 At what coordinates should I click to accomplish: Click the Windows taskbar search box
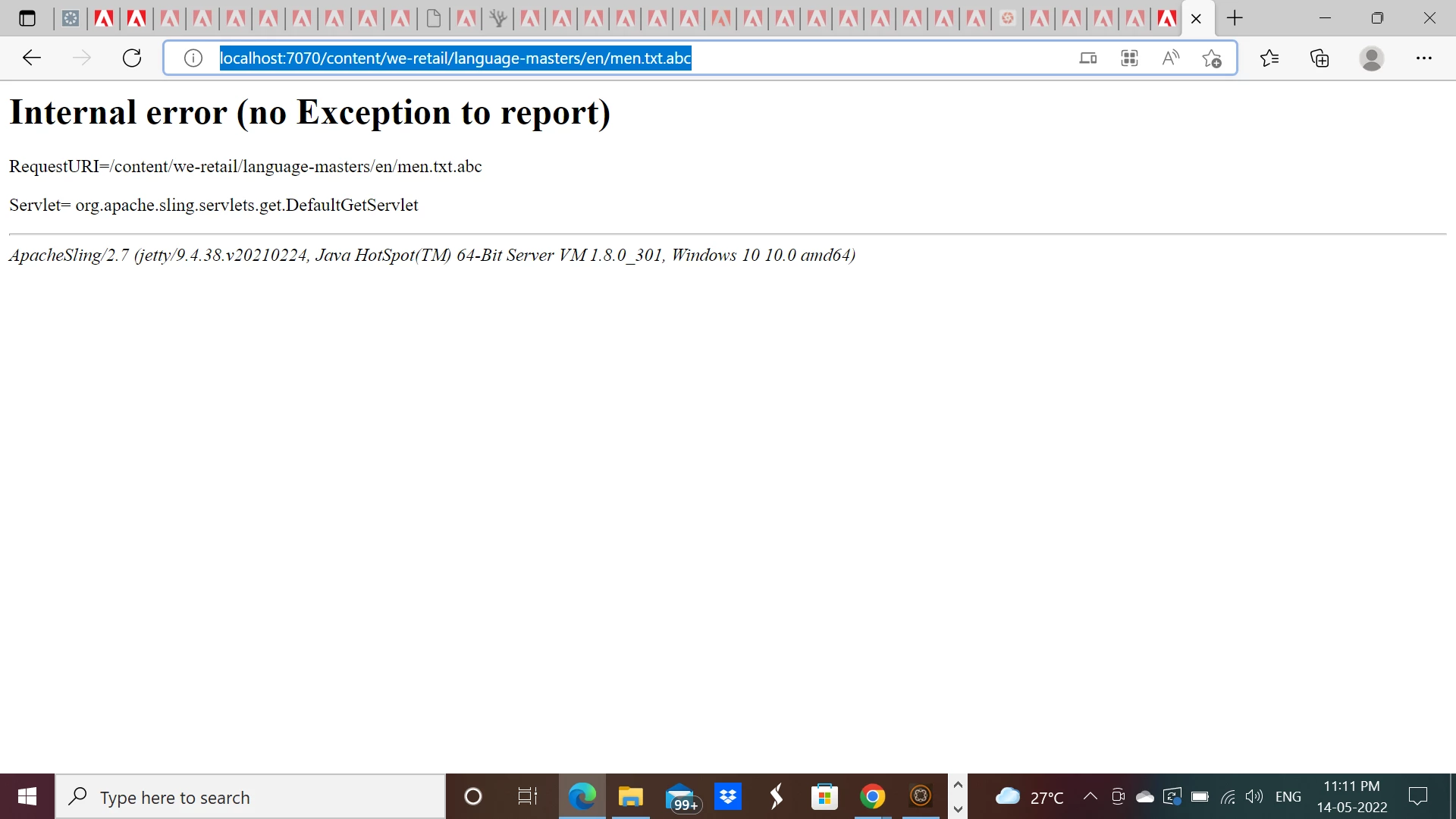tap(250, 797)
